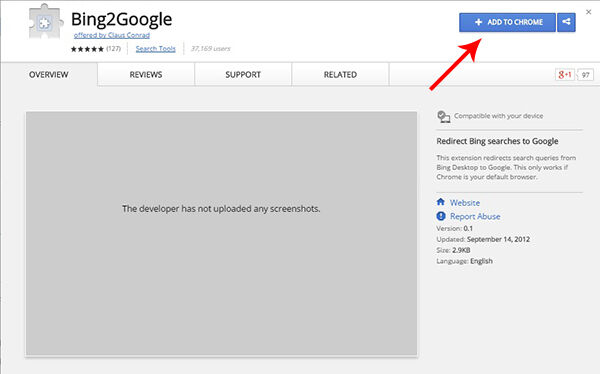600x374 pixels.
Task: Open the offered by Claus Conrad link
Action: point(112,35)
